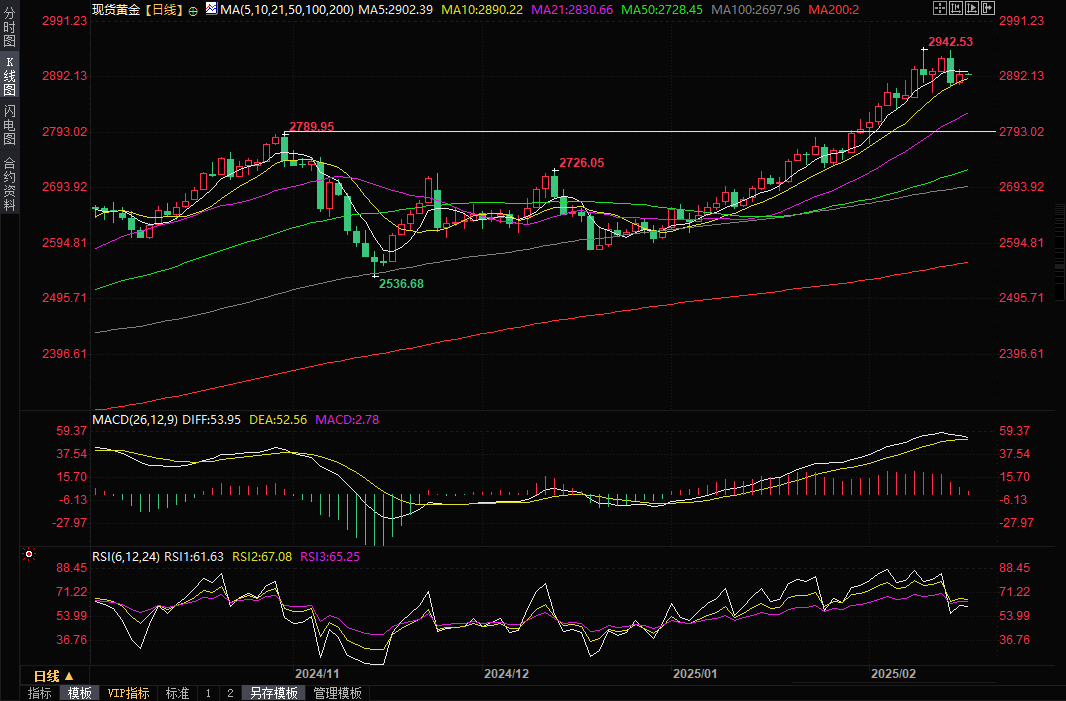Select the 模板 tab at bottom
1066x701 pixels.
[79, 693]
